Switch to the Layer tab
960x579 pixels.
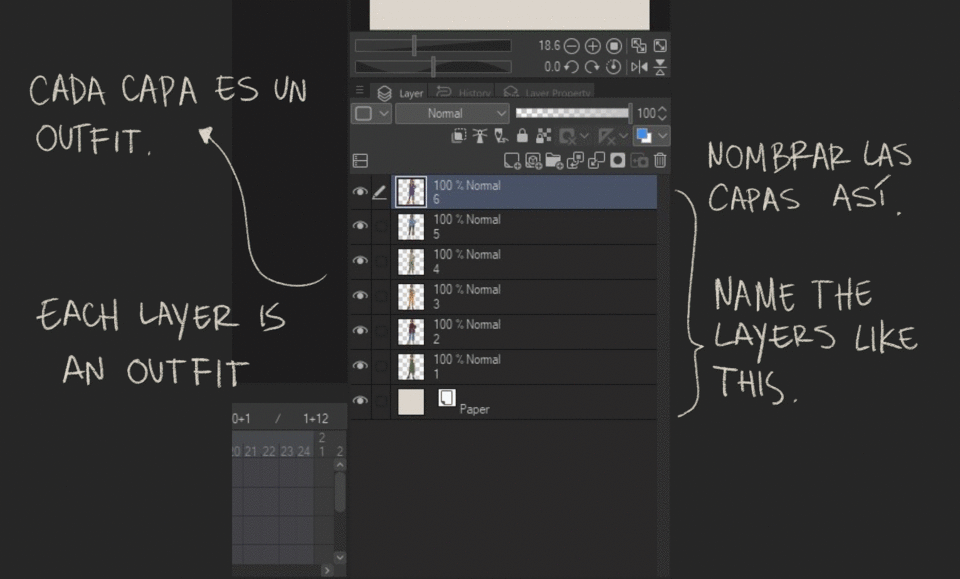401,93
